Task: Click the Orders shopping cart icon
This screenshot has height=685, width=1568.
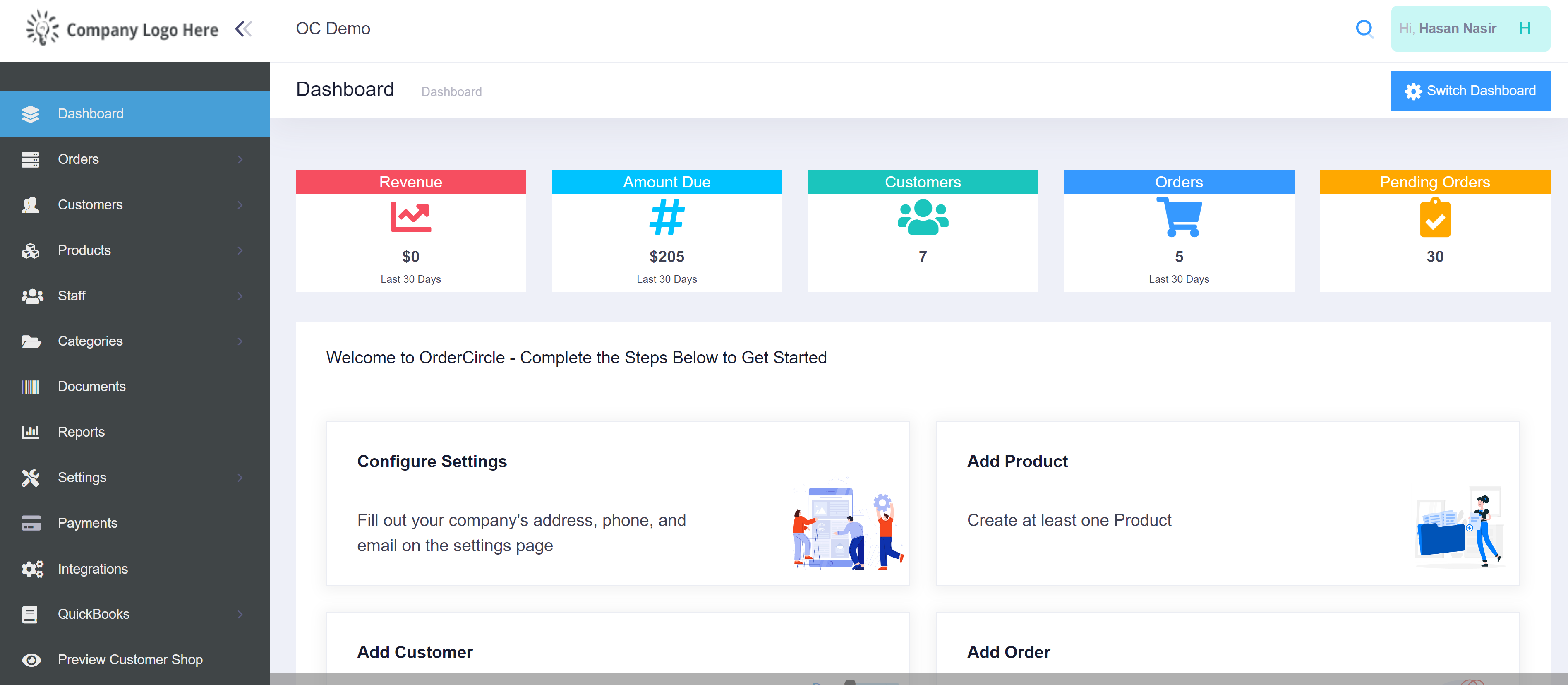Action: 1178,217
